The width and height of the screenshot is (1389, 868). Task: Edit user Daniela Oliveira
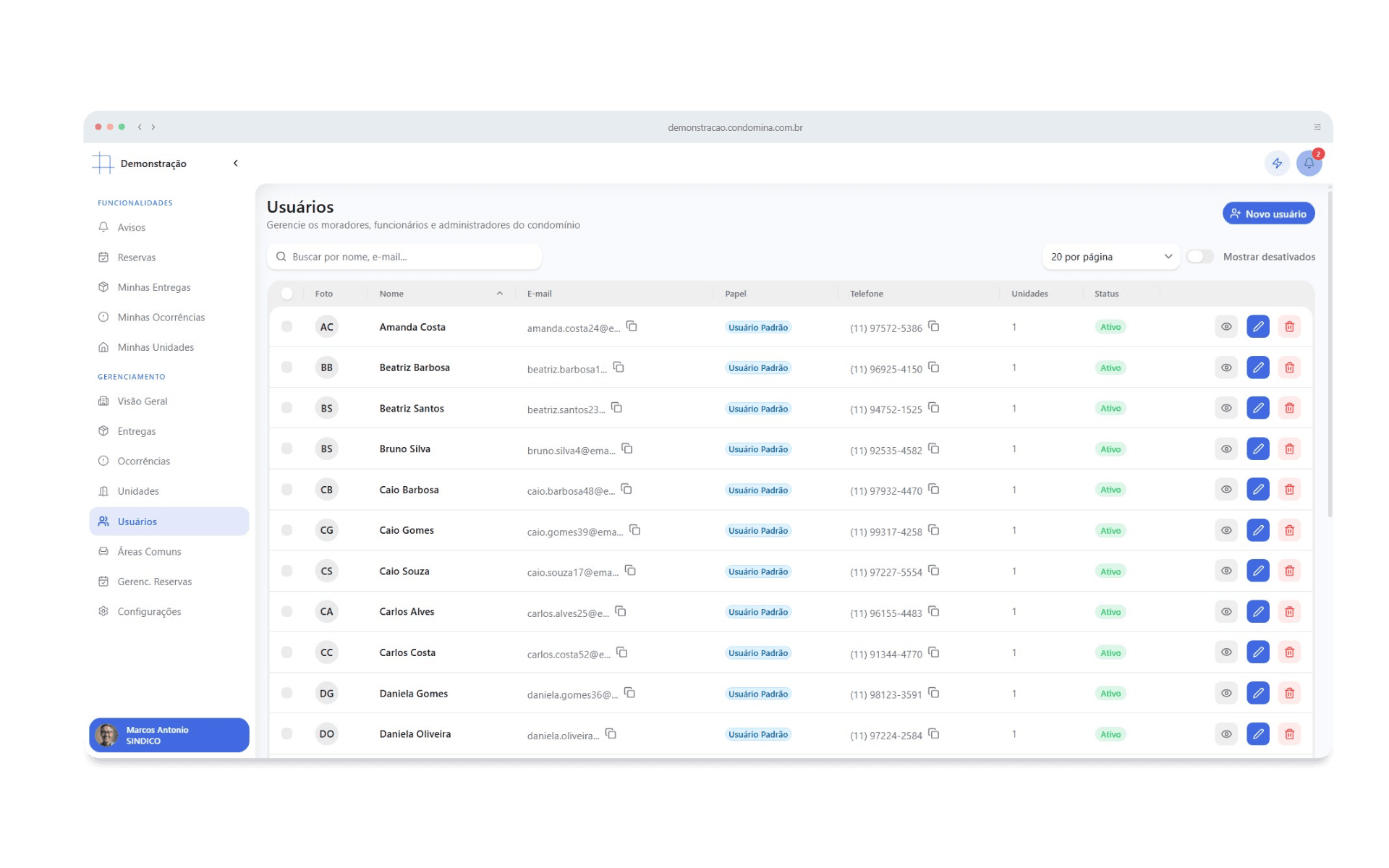tap(1258, 734)
